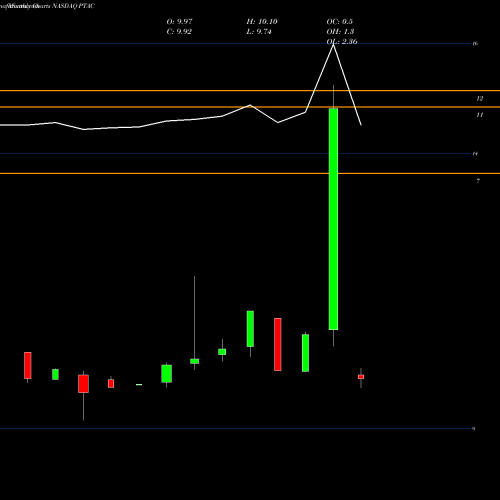
Task: Click the 'OC: 0.5' readout
Action: [x=339, y=22]
